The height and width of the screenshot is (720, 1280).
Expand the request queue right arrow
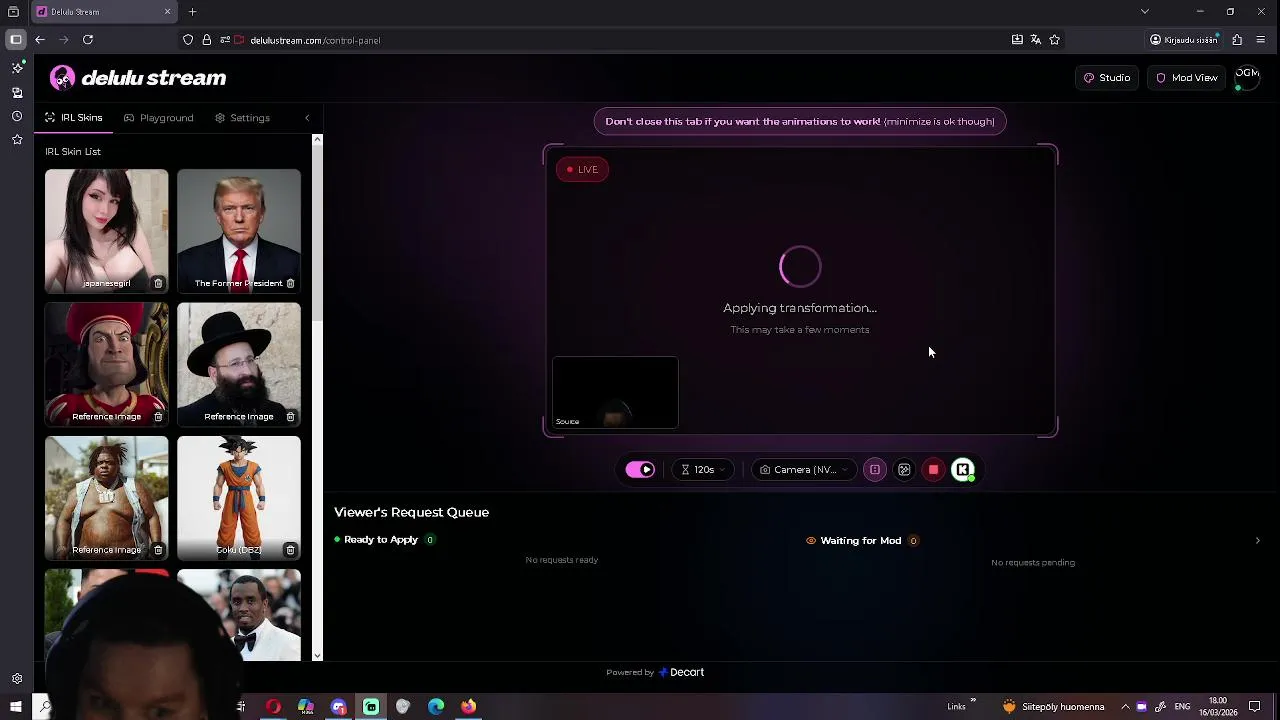coord(1257,541)
